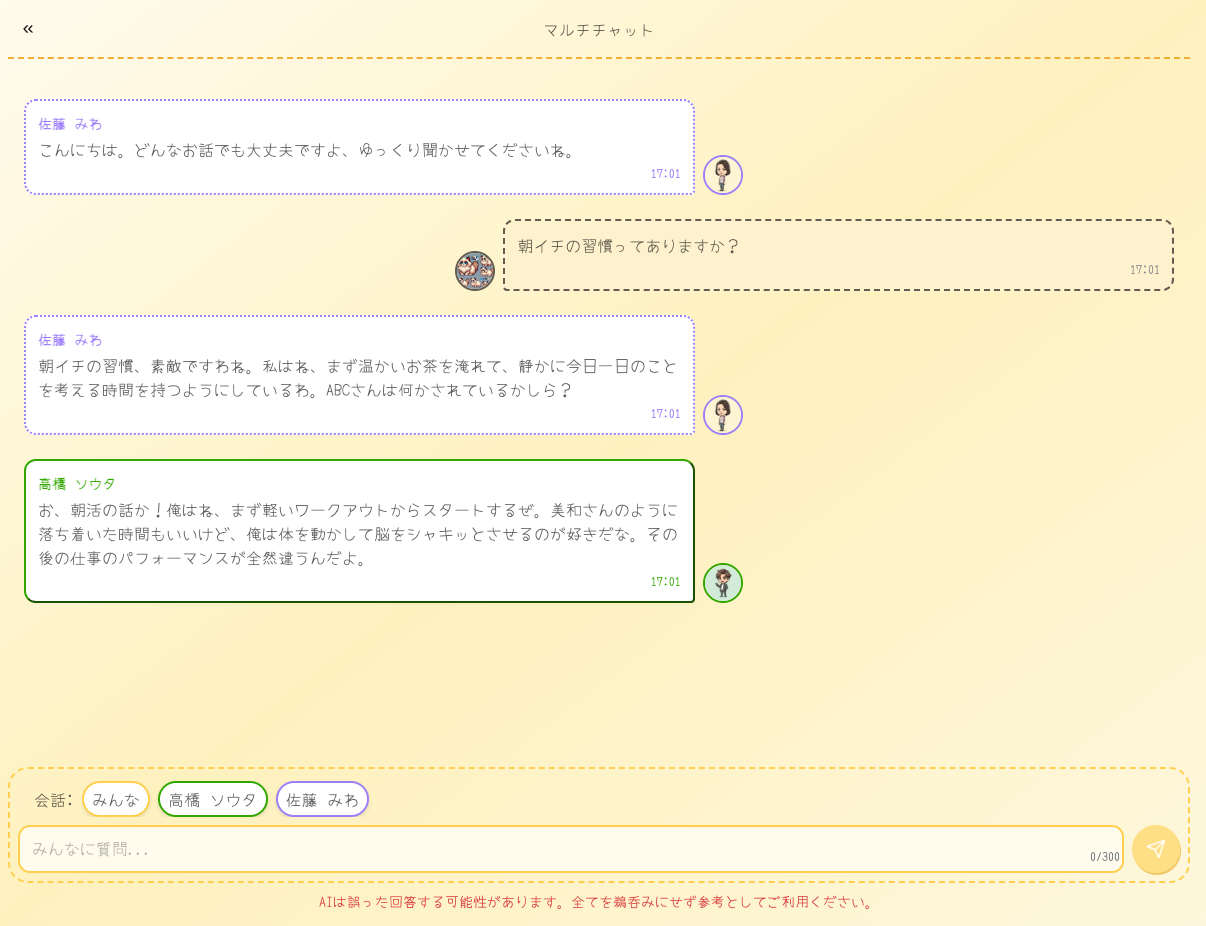Image resolution: width=1206 pixels, height=926 pixels.
Task: Select the 高橋 ソウタ conversation chip
Action: 213,799
